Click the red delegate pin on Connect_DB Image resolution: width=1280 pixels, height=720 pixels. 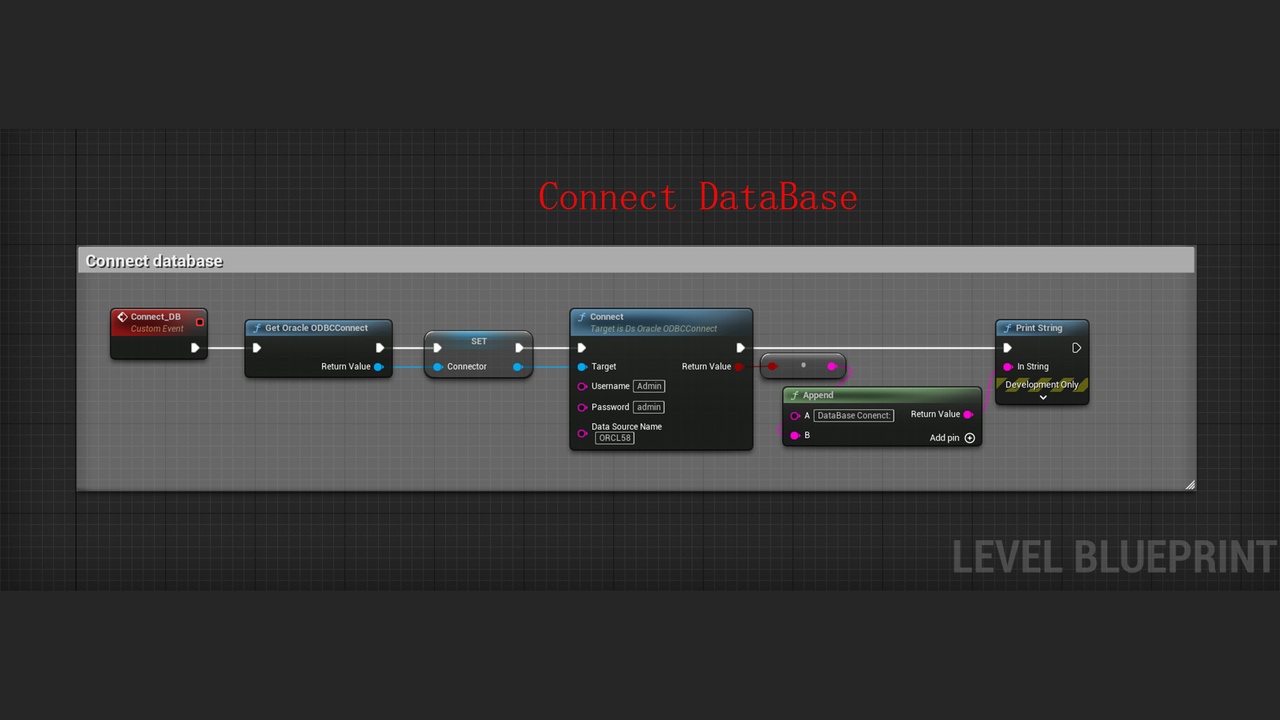pos(200,322)
